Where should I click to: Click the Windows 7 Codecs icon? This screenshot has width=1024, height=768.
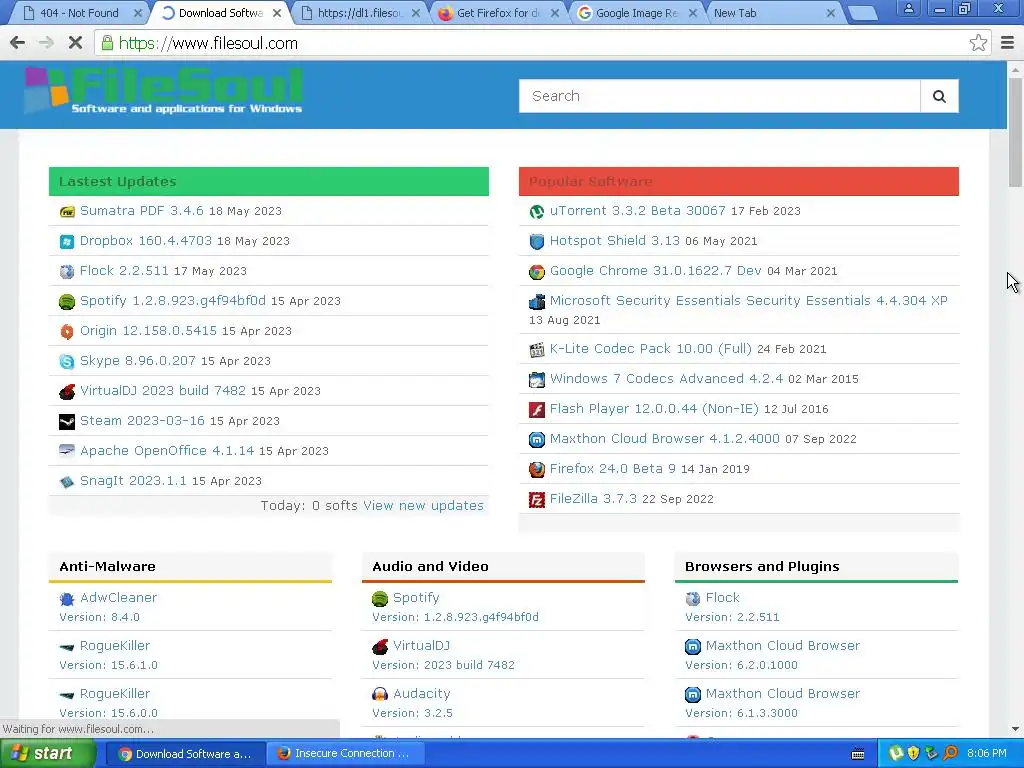pyautogui.click(x=537, y=379)
